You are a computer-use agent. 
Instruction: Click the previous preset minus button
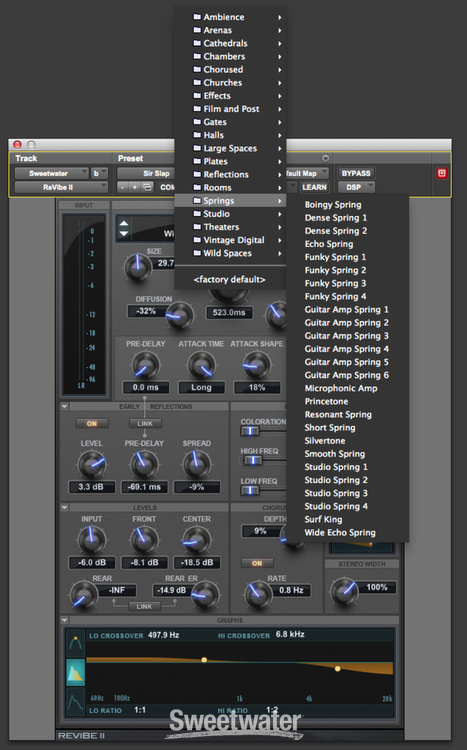click(123, 187)
